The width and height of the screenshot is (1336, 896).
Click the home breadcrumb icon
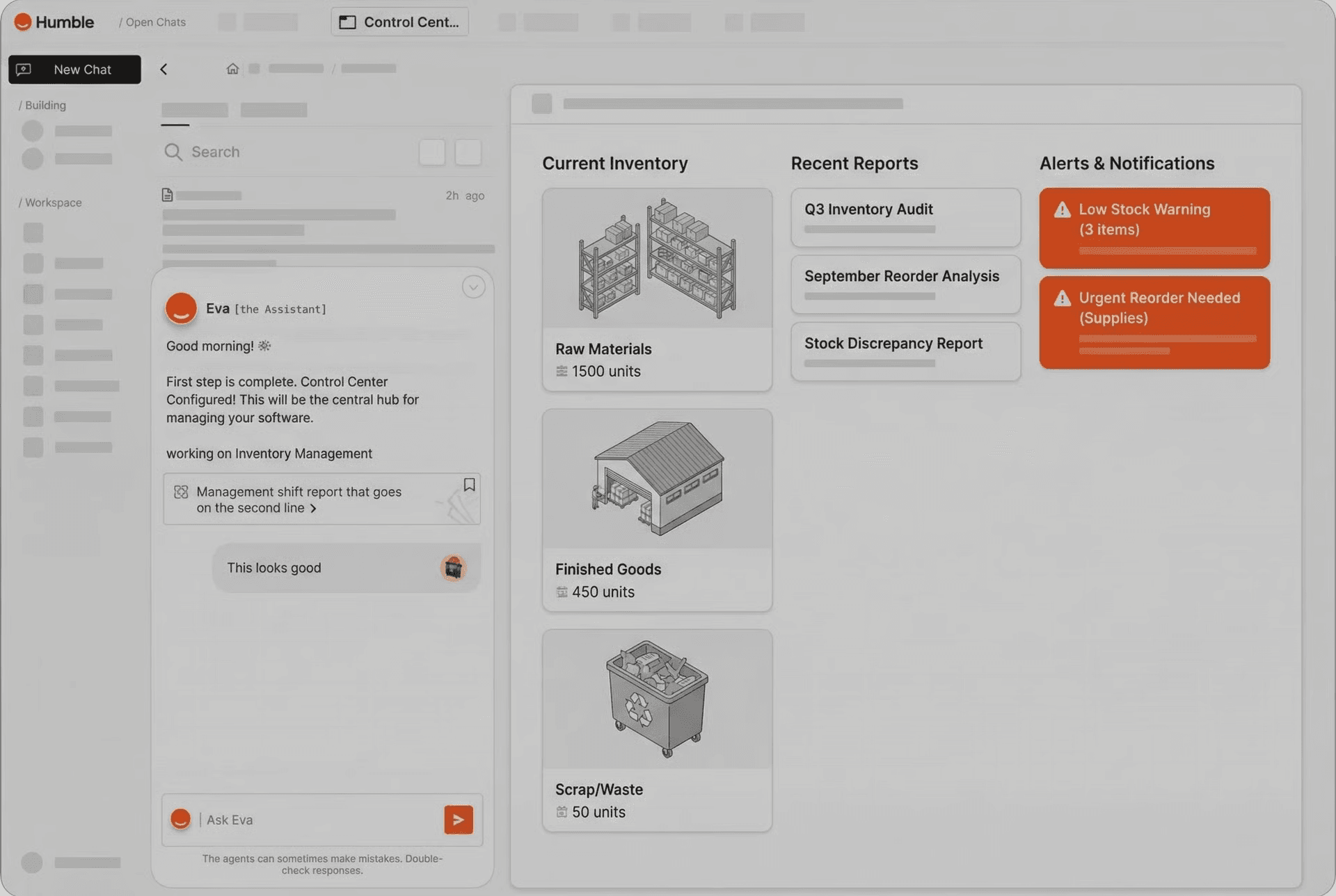(232, 68)
